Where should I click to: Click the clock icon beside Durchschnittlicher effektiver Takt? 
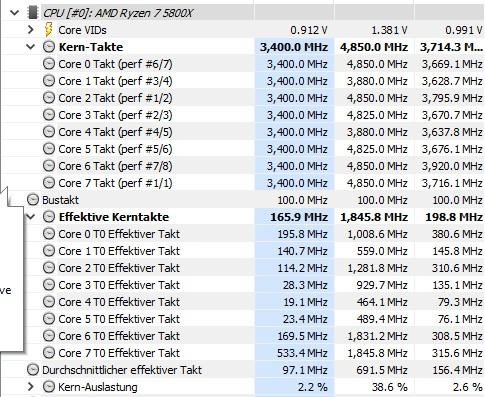click(33, 370)
